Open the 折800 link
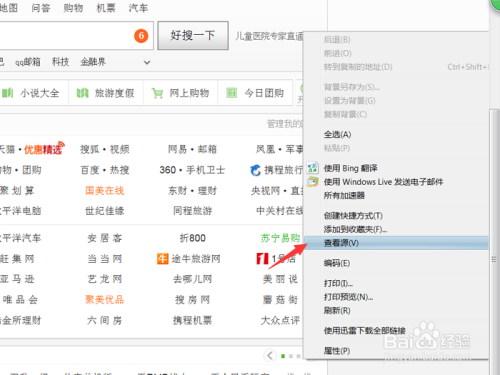Screen dimensions: 500x375 coord(193,238)
